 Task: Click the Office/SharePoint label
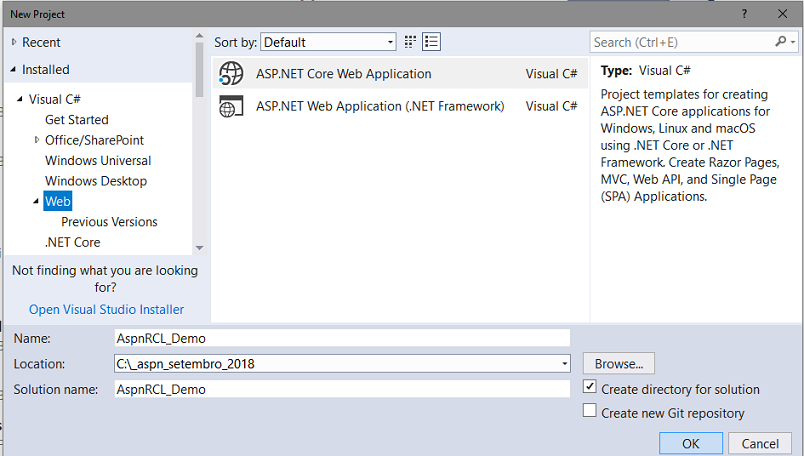pos(94,140)
